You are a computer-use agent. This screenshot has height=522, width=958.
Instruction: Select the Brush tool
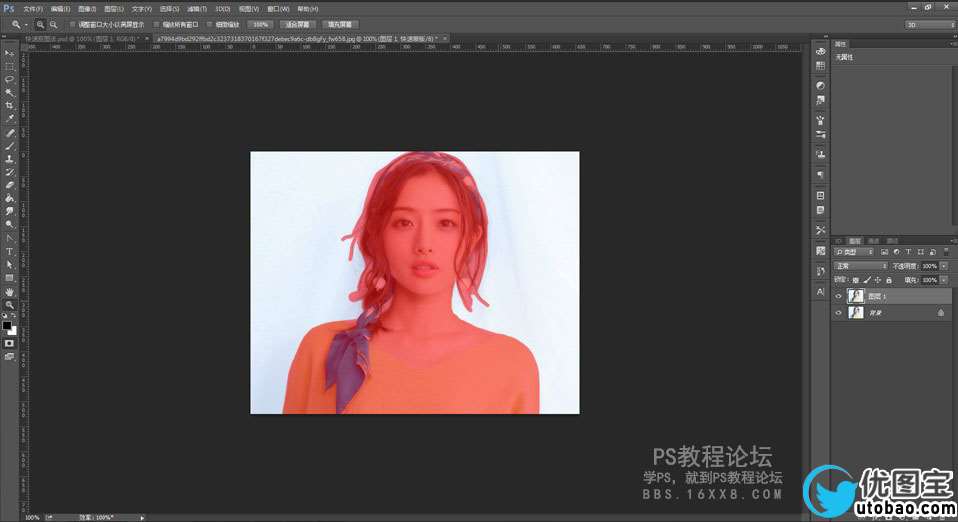pos(9,146)
